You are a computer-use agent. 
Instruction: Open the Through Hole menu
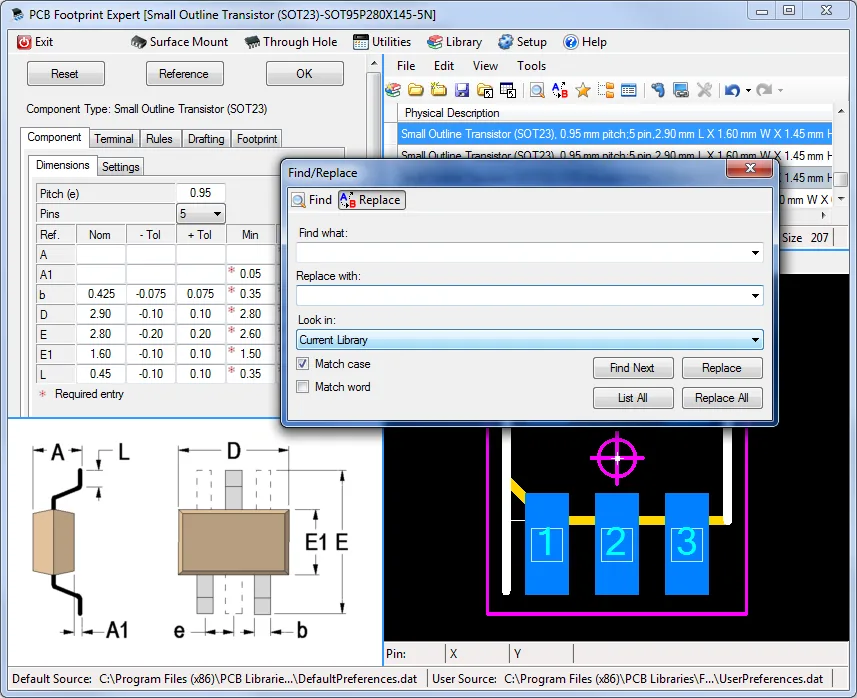point(291,42)
